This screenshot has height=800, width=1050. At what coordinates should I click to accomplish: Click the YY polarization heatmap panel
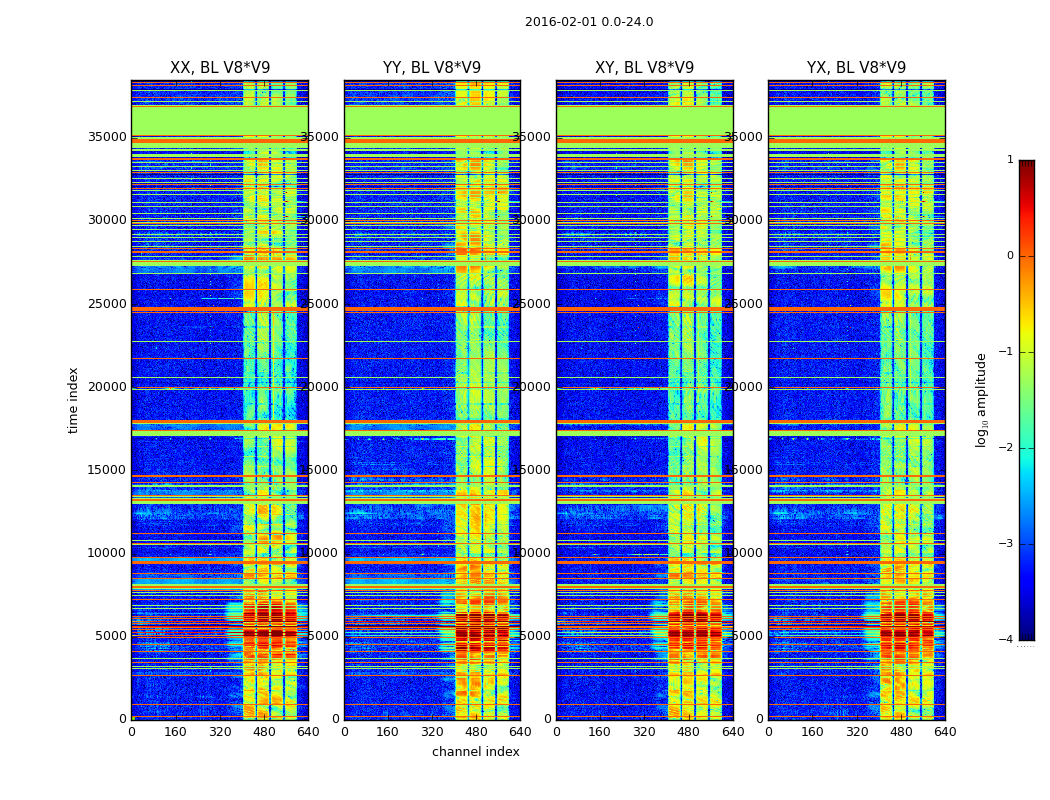[432, 400]
